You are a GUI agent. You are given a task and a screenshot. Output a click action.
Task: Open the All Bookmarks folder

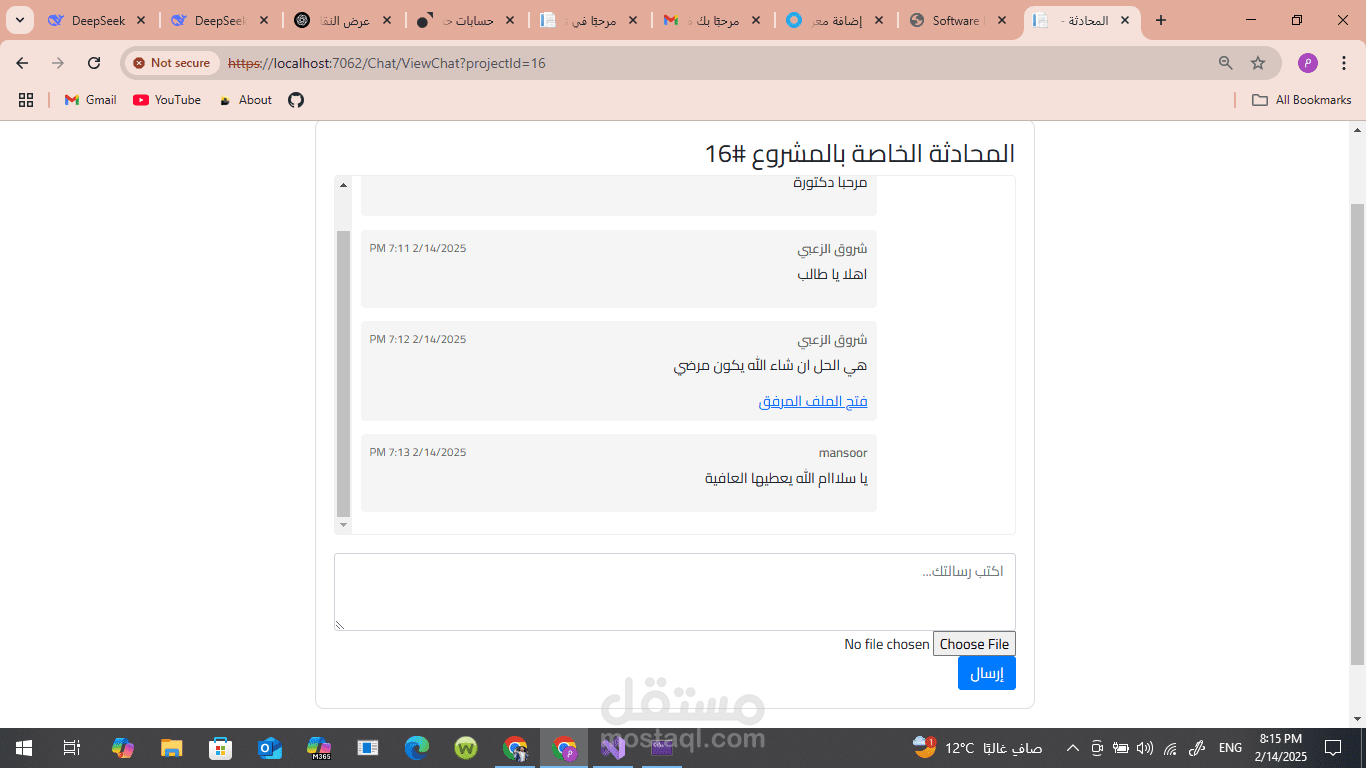pos(1302,100)
